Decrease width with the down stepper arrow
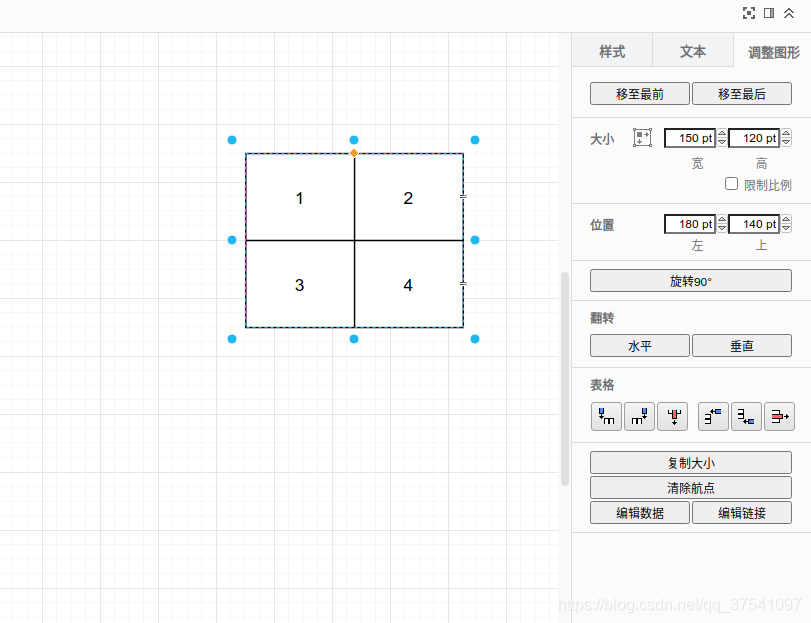Screen dimensions: 811x623 tap(722, 142)
